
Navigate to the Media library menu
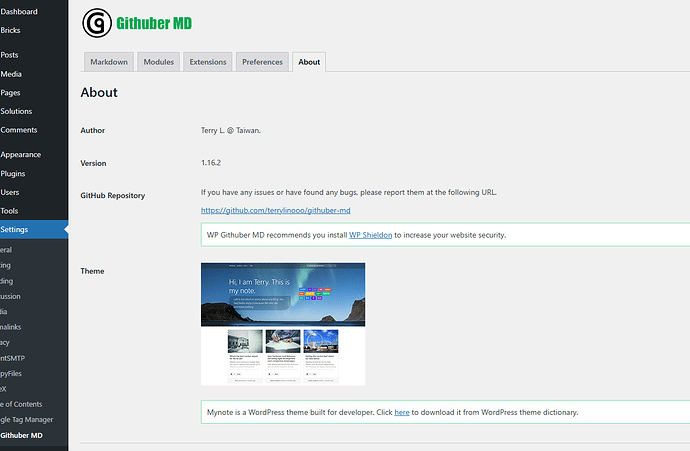(x=11, y=74)
